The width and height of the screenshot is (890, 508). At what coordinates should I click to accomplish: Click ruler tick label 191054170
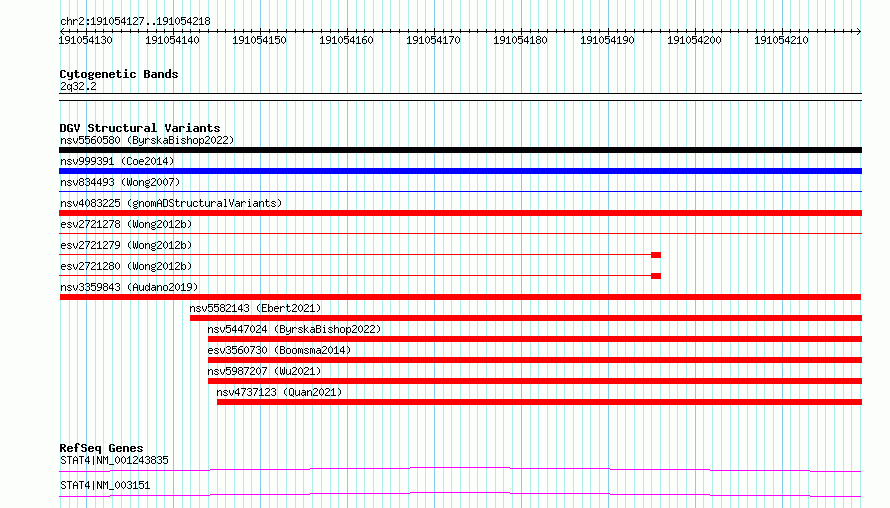click(433, 40)
